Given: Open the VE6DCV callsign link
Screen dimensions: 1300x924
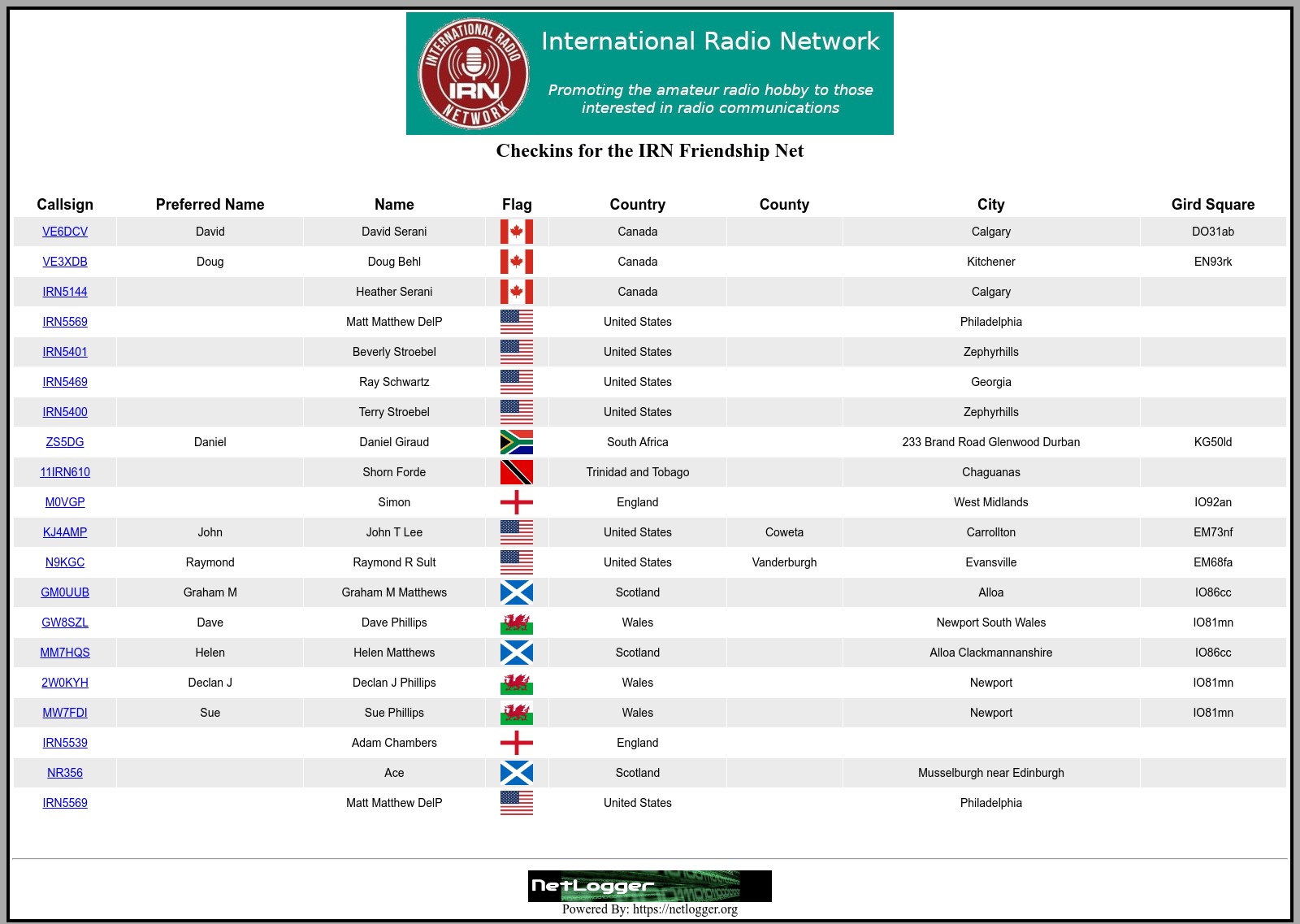Looking at the screenshot, I should [65, 232].
